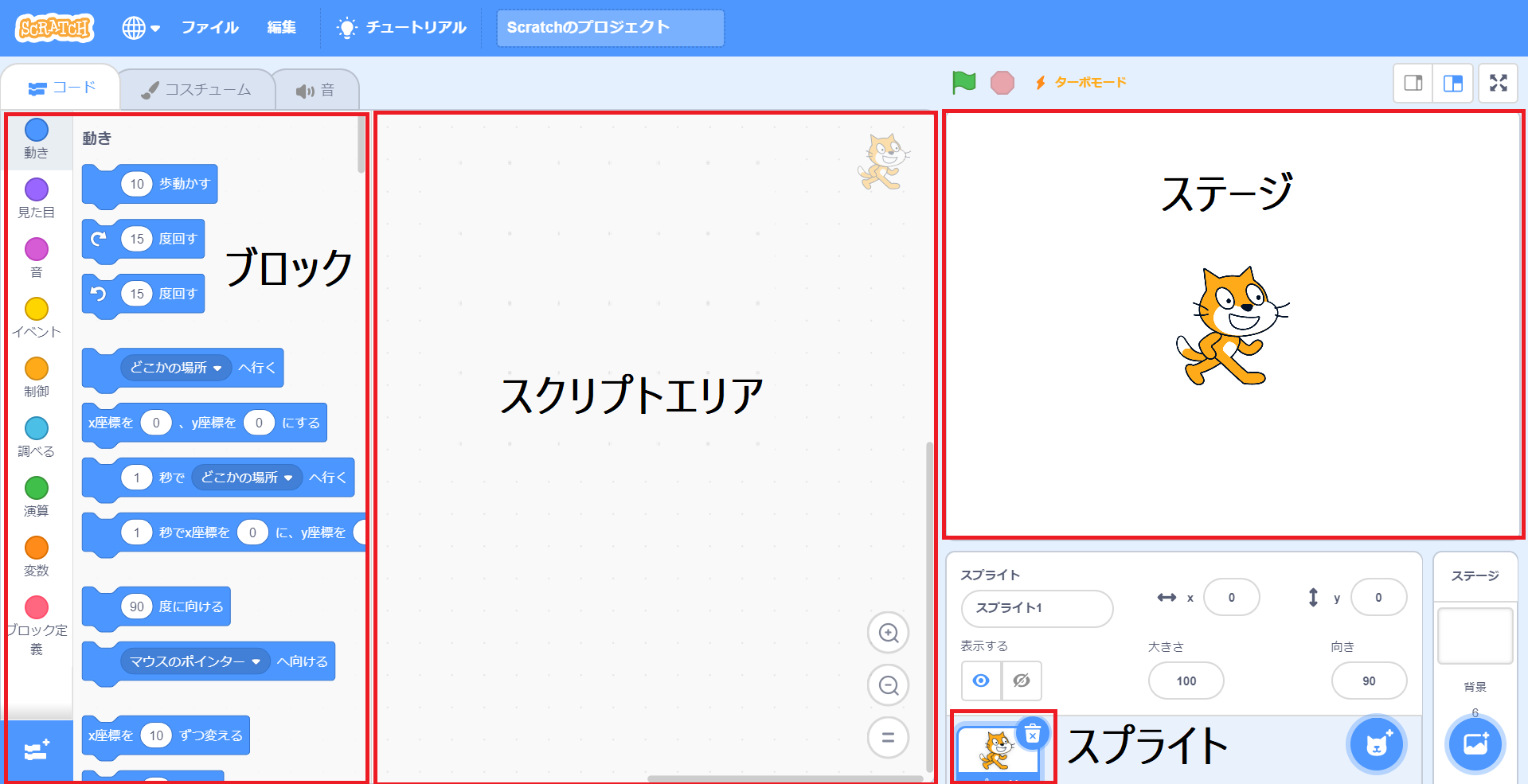The width and height of the screenshot is (1528, 784).
Task: Open the language globe dropdown
Action: coord(141,28)
